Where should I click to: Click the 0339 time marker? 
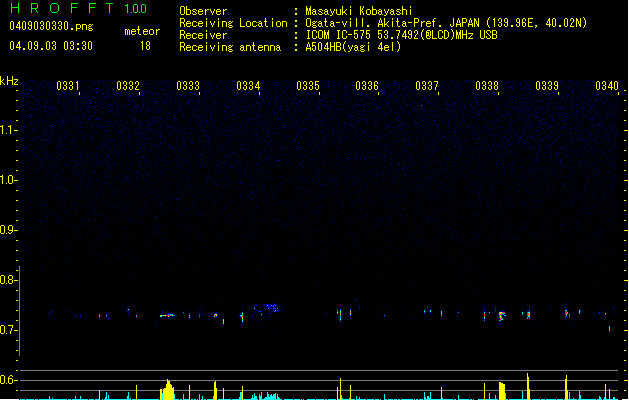coord(547,86)
